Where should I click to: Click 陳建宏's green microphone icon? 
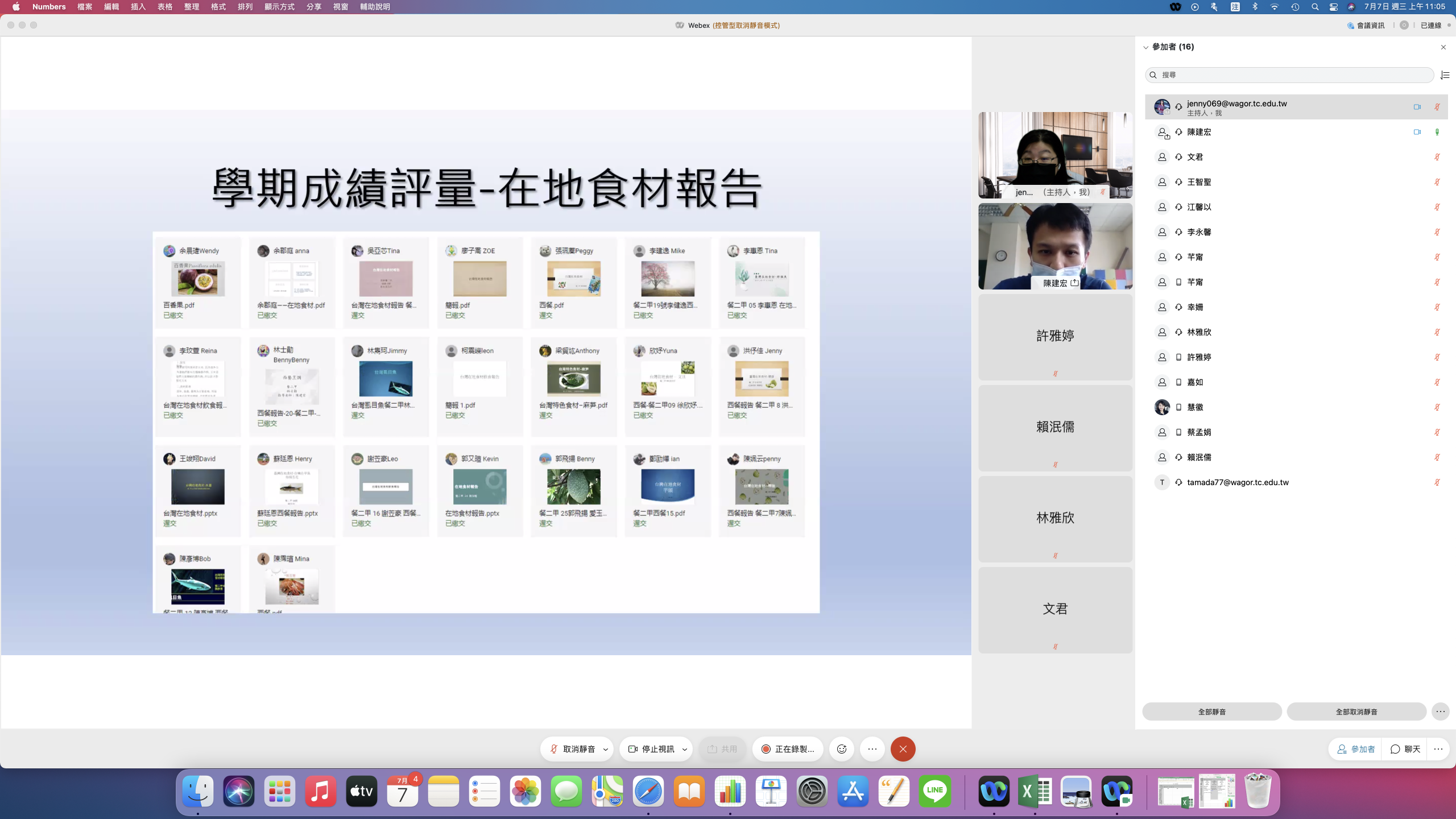pyautogui.click(x=1437, y=132)
